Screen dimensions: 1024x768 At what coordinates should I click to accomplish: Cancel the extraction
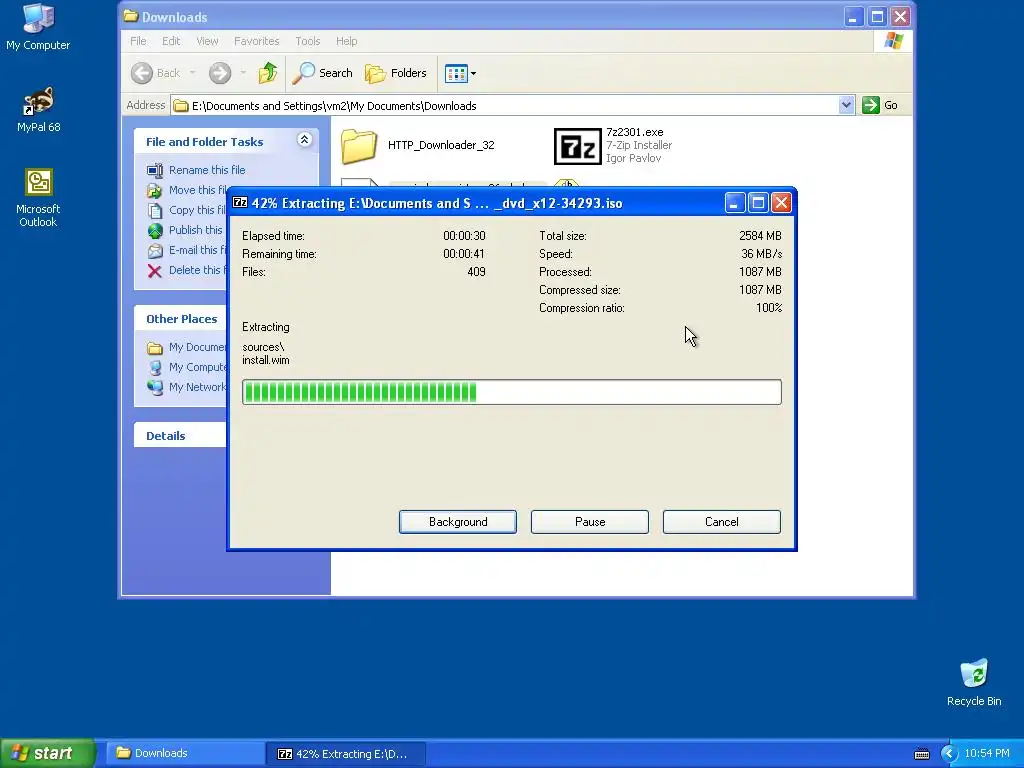pyautogui.click(x=722, y=522)
